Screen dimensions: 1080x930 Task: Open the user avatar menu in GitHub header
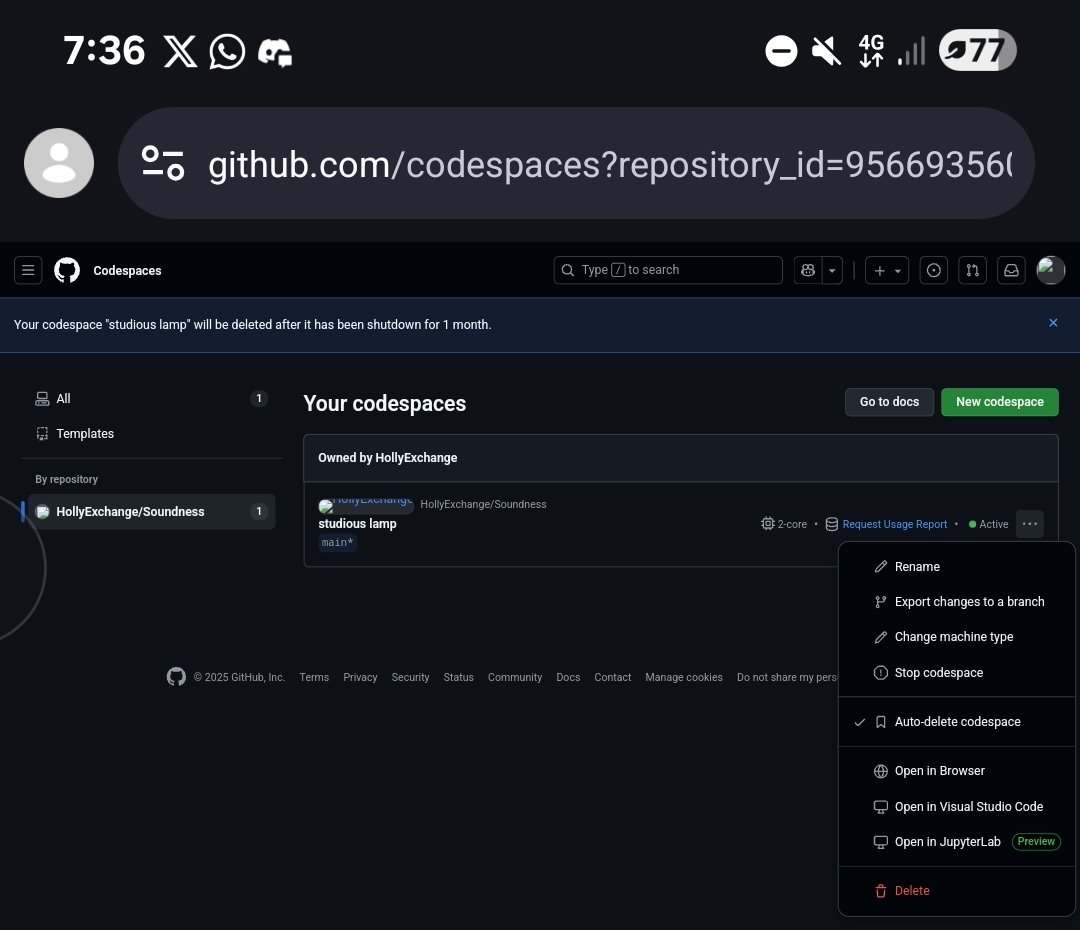pyautogui.click(x=1050, y=270)
